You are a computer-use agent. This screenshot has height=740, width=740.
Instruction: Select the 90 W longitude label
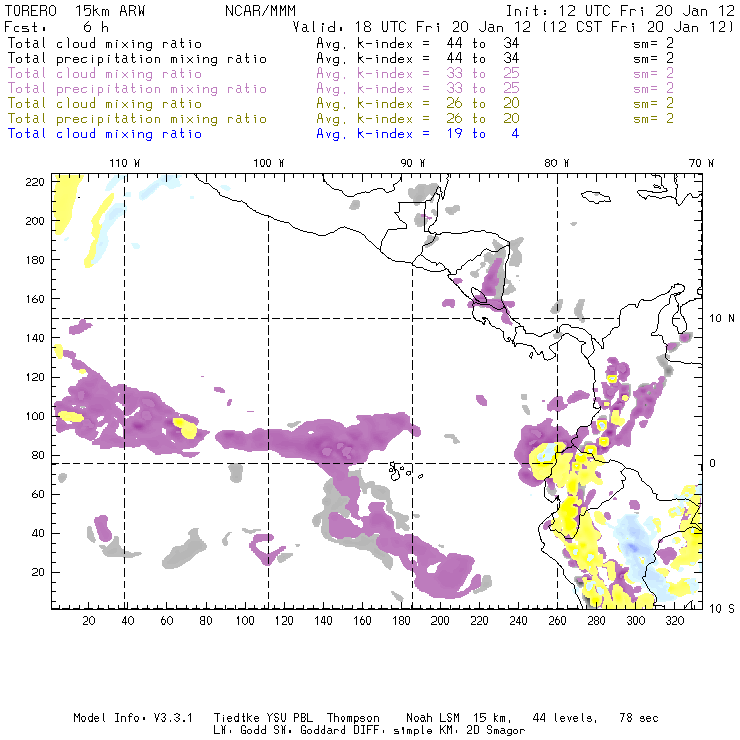pos(413,163)
